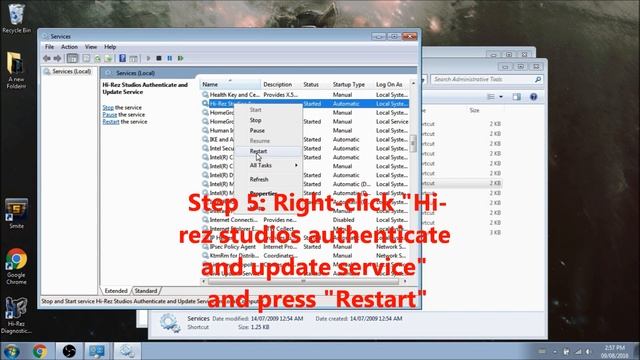Screen dimensions: 640x360
Task: Click the Services gear icon on taskbar
Action: coord(127,351)
